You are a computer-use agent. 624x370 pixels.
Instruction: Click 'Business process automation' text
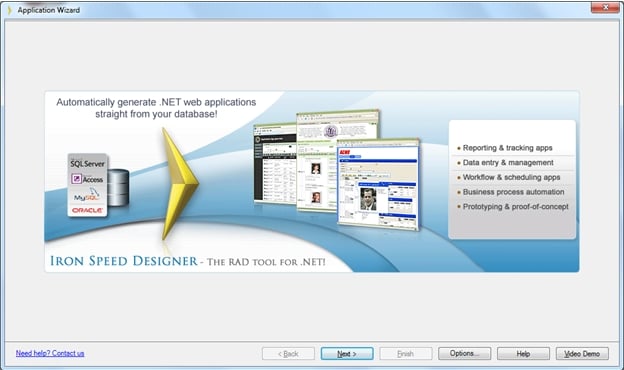tap(513, 192)
